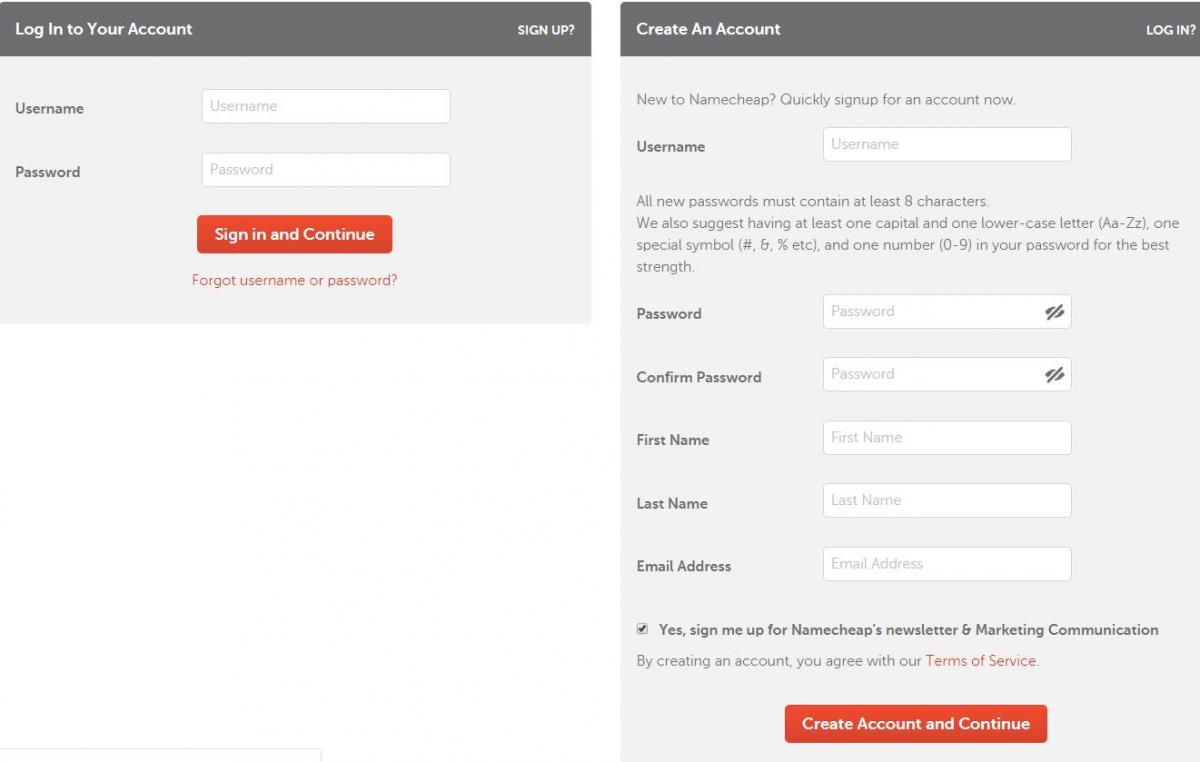Click the 'Email Address' field label text
1200x762 pixels.
(683, 566)
